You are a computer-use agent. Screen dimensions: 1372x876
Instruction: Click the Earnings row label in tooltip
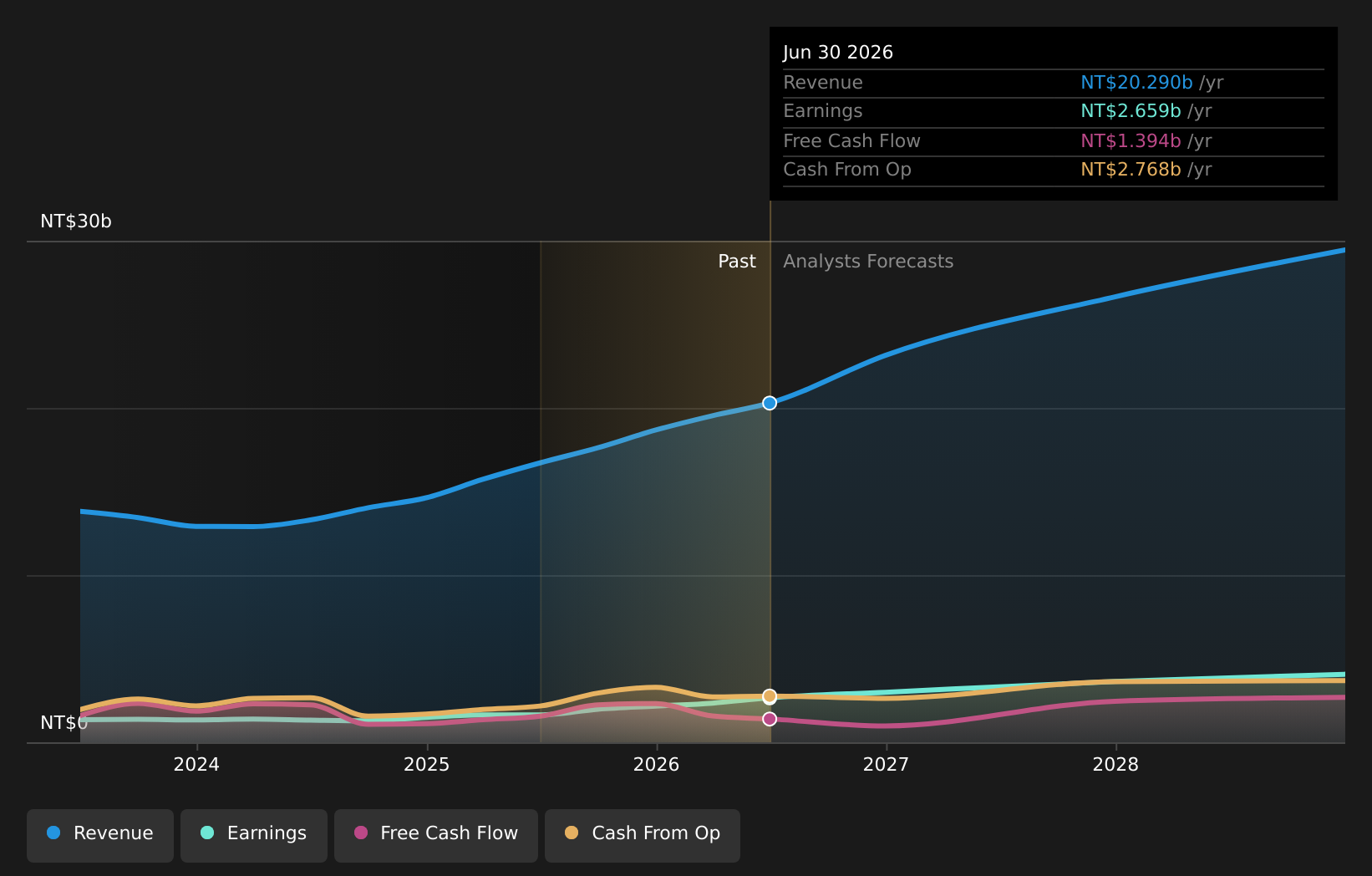tap(823, 111)
